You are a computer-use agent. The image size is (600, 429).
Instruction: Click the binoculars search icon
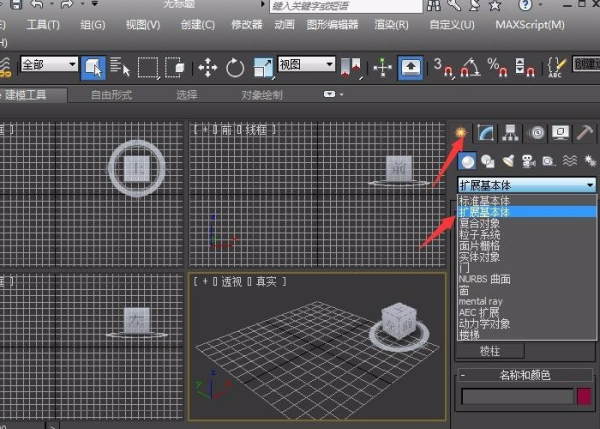click(x=434, y=5)
